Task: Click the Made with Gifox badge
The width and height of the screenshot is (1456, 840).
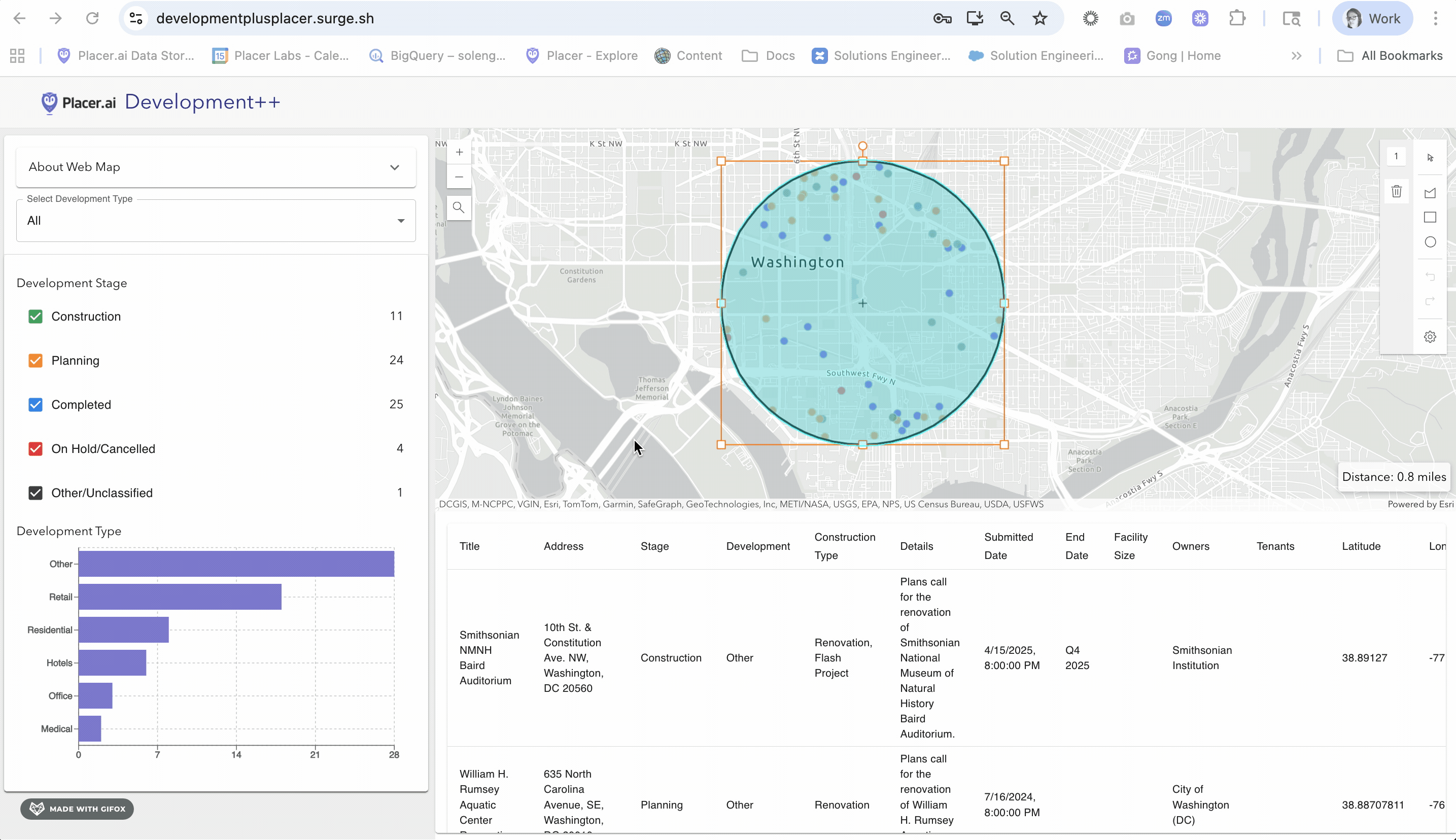Action: [x=77, y=809]
